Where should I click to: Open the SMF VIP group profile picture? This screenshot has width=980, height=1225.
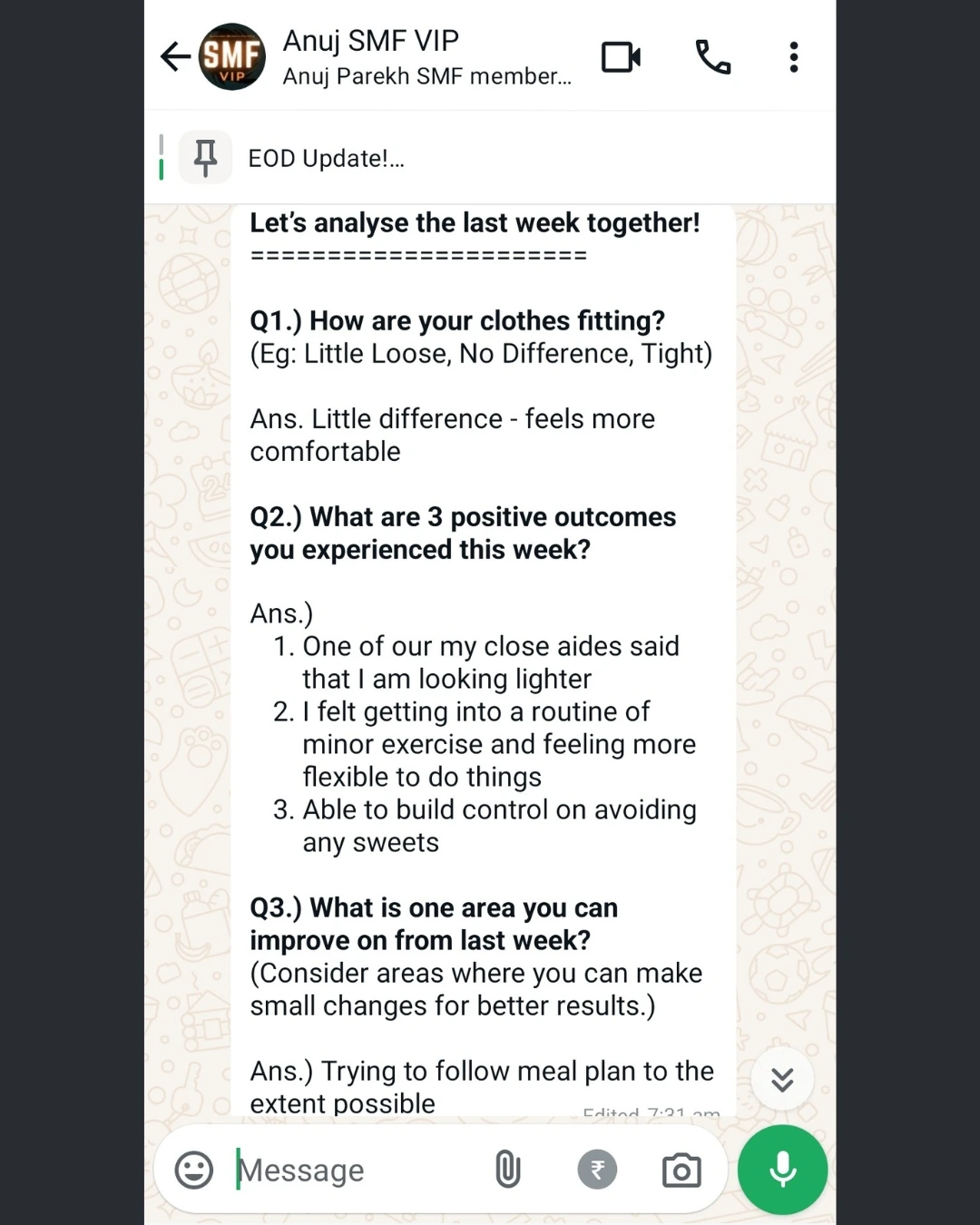coord(232,57)
